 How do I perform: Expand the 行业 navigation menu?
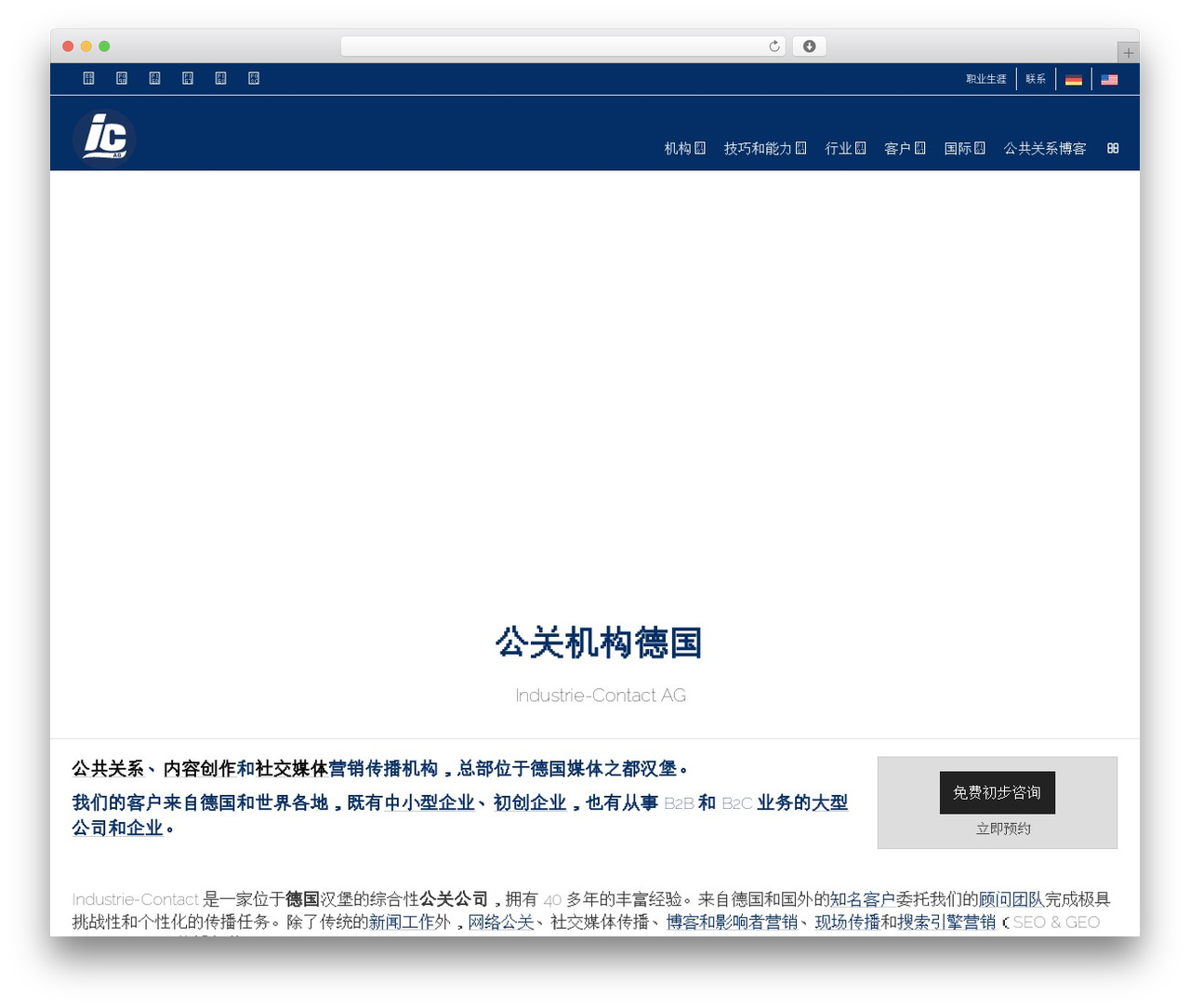tap(845, 149)
